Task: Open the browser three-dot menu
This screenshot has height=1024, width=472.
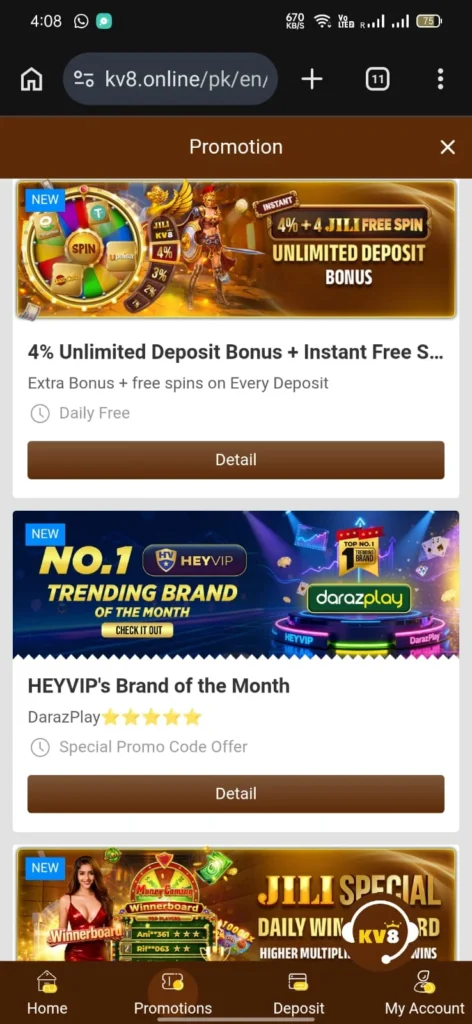Action: pos(441,79)
